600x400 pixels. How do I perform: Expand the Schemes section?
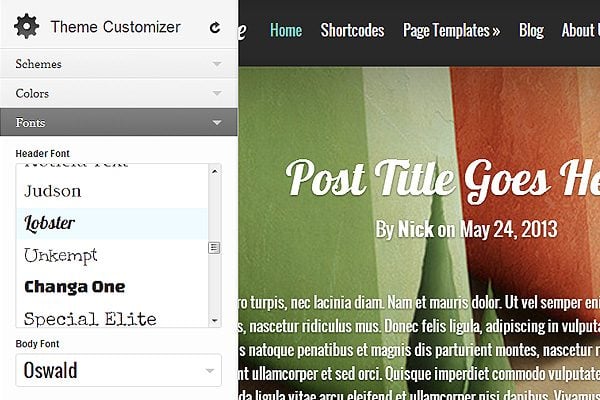point(118,64)
